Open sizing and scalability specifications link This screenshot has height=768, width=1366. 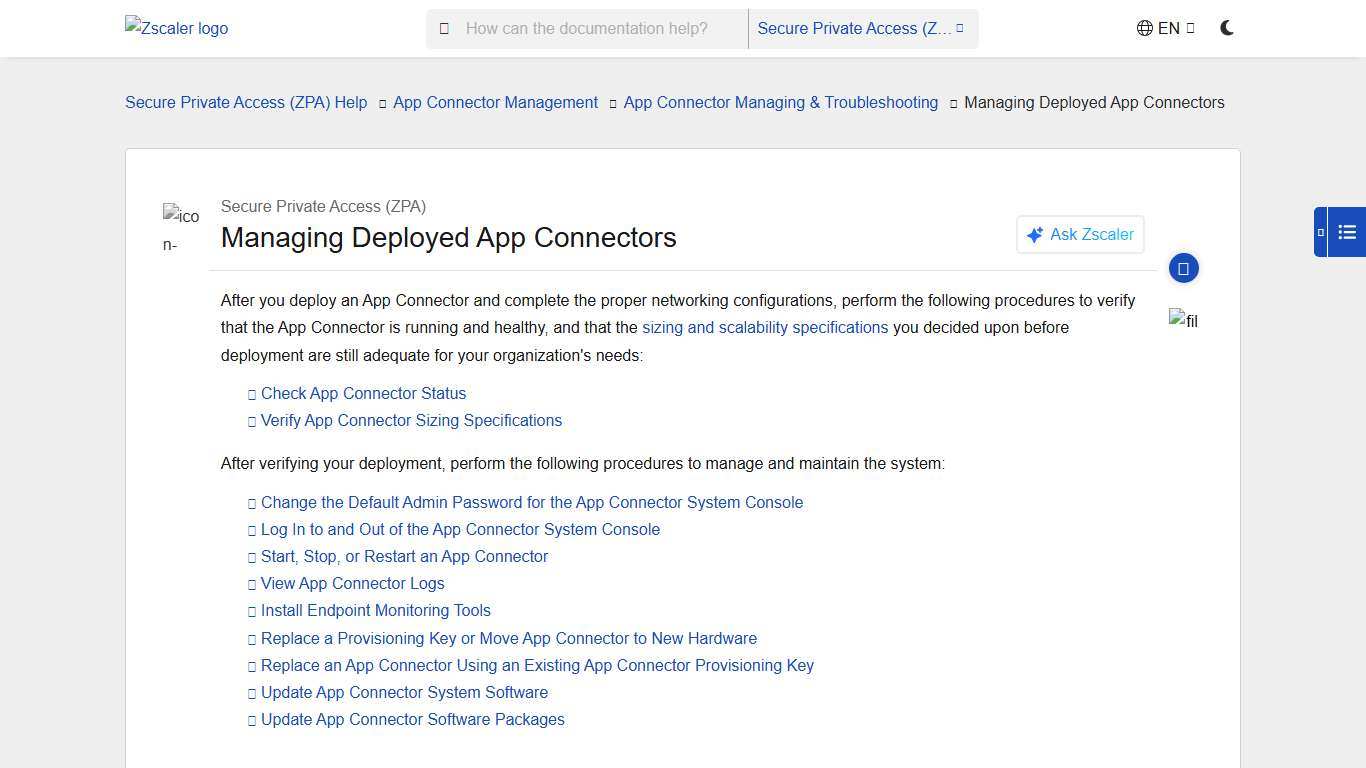pos(765,327)
